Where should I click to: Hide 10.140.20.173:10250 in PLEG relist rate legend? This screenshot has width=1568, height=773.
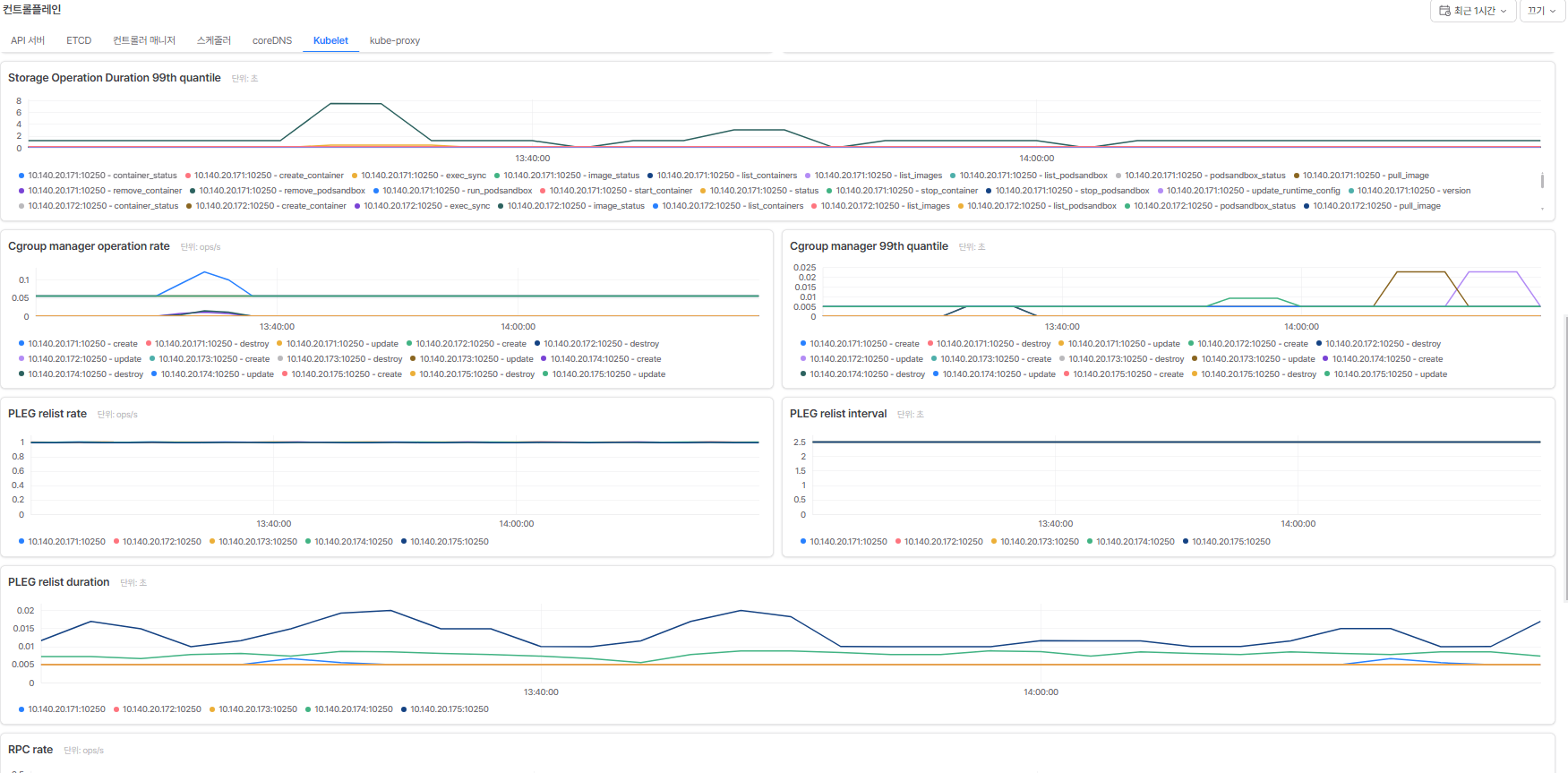253,542
